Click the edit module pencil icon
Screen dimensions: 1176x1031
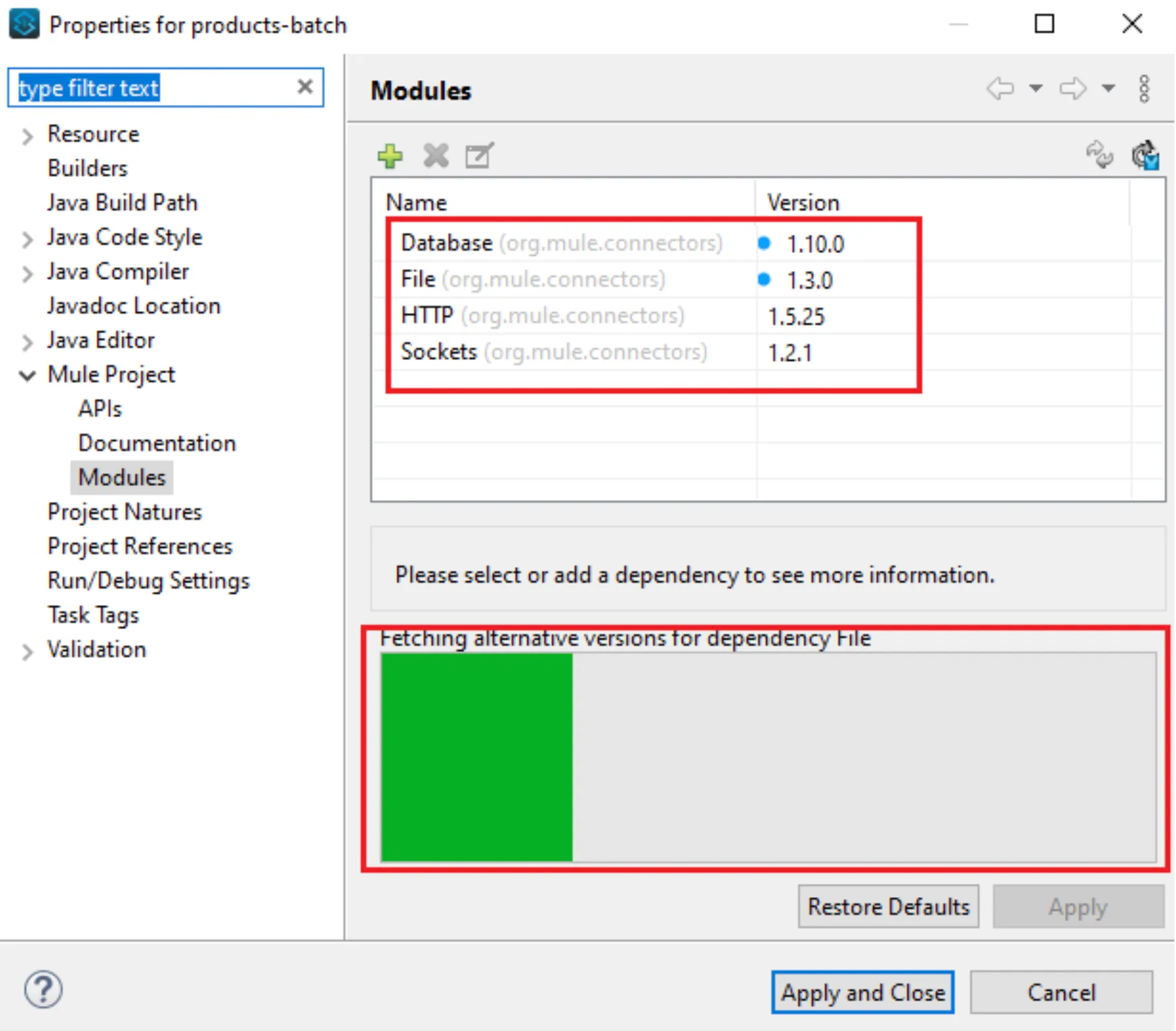(x=480, y=155)
